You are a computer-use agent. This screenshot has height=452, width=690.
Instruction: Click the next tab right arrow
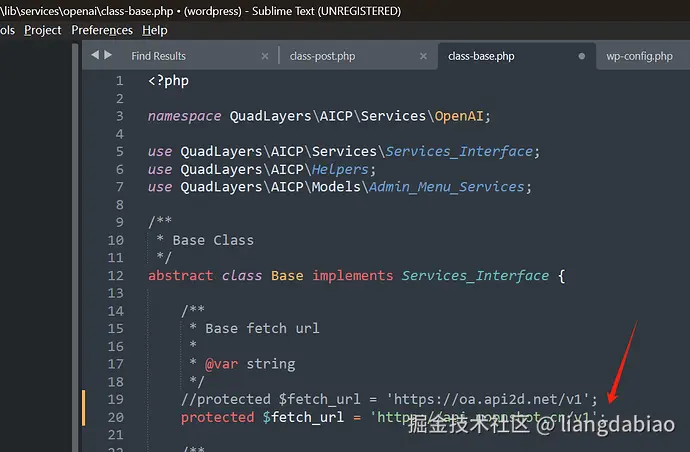108,55
